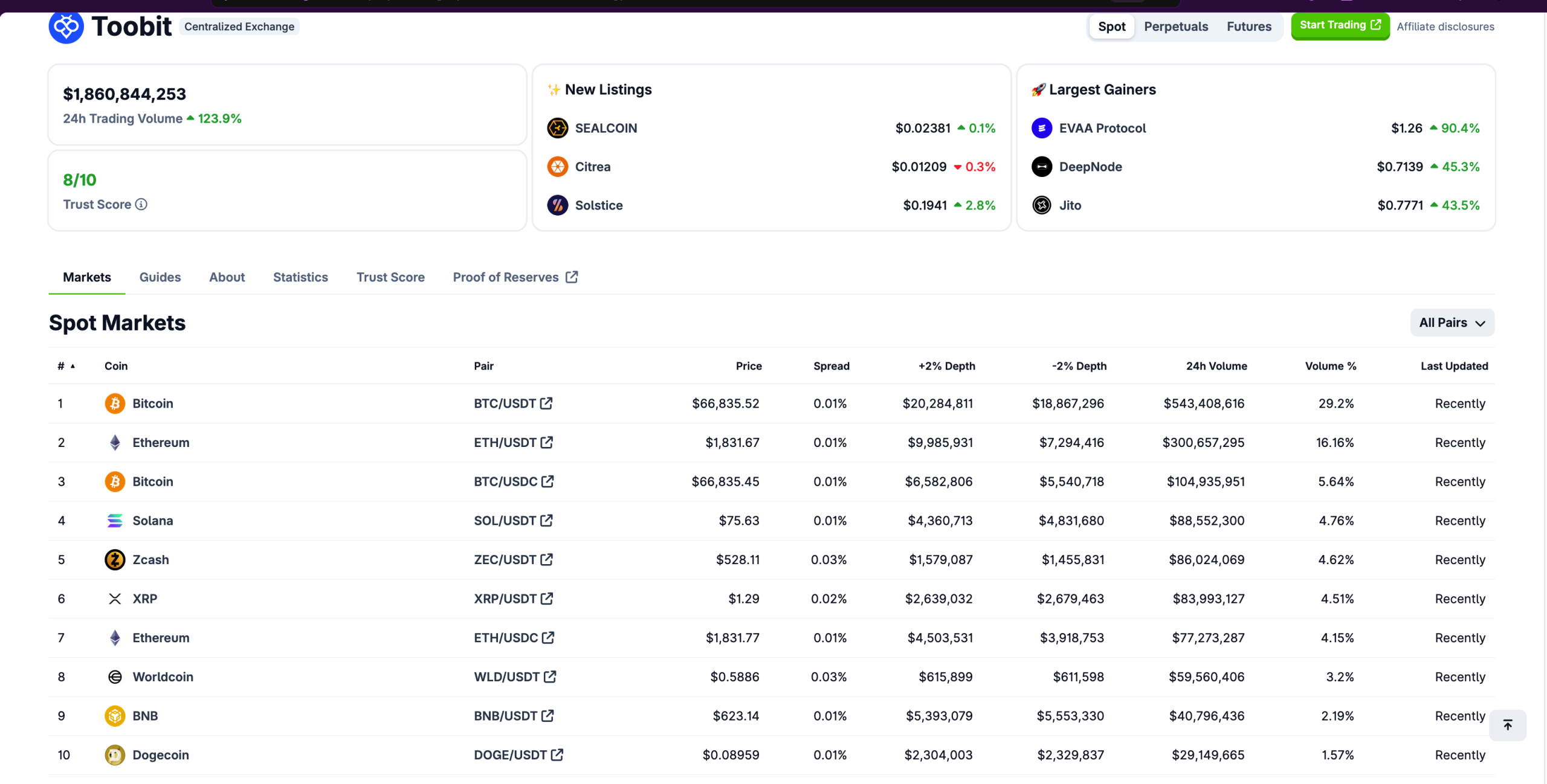The image size is (1547, 784).
Task: Click the Price column header
Action: click(x=749, y=366)
